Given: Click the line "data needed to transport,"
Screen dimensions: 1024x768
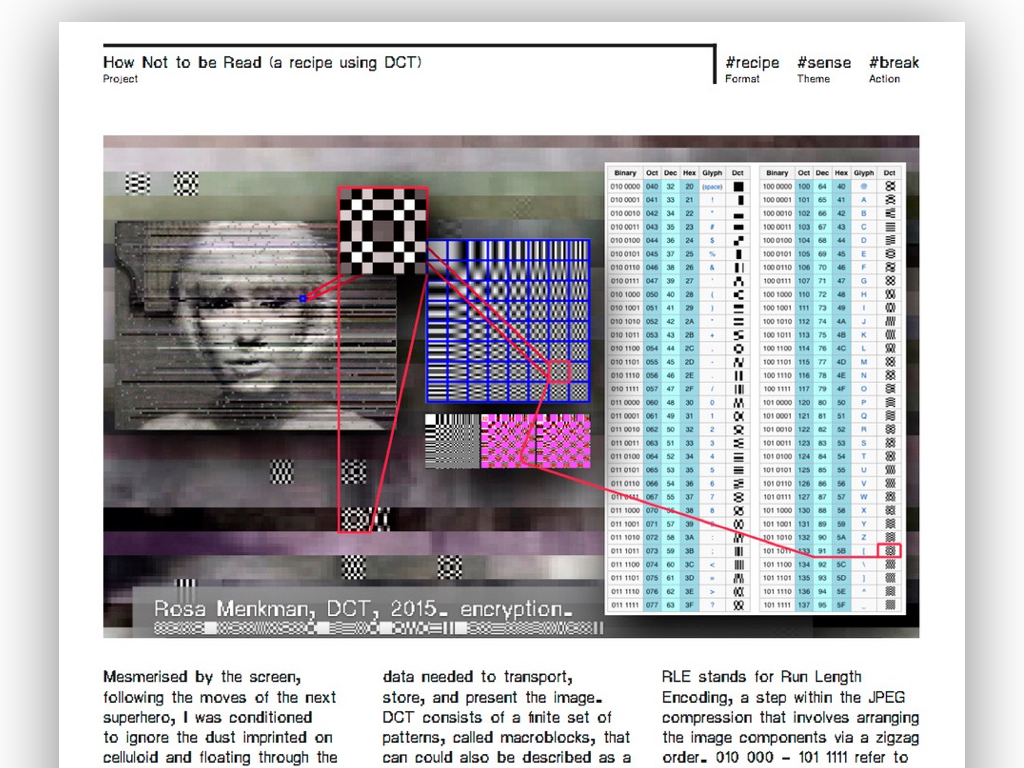Looking at the screenshot, I should (x=478, y=677).
